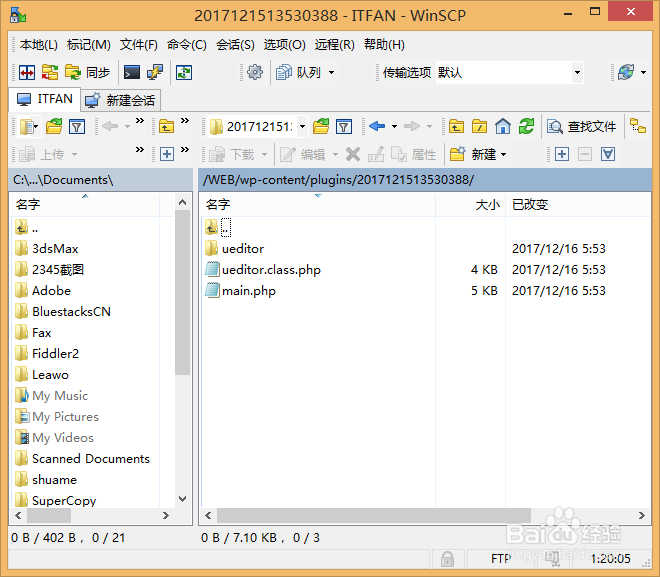The height and width of the screenshot is (577, 660).
Task: Select main.php file
Action: point(249,291)
